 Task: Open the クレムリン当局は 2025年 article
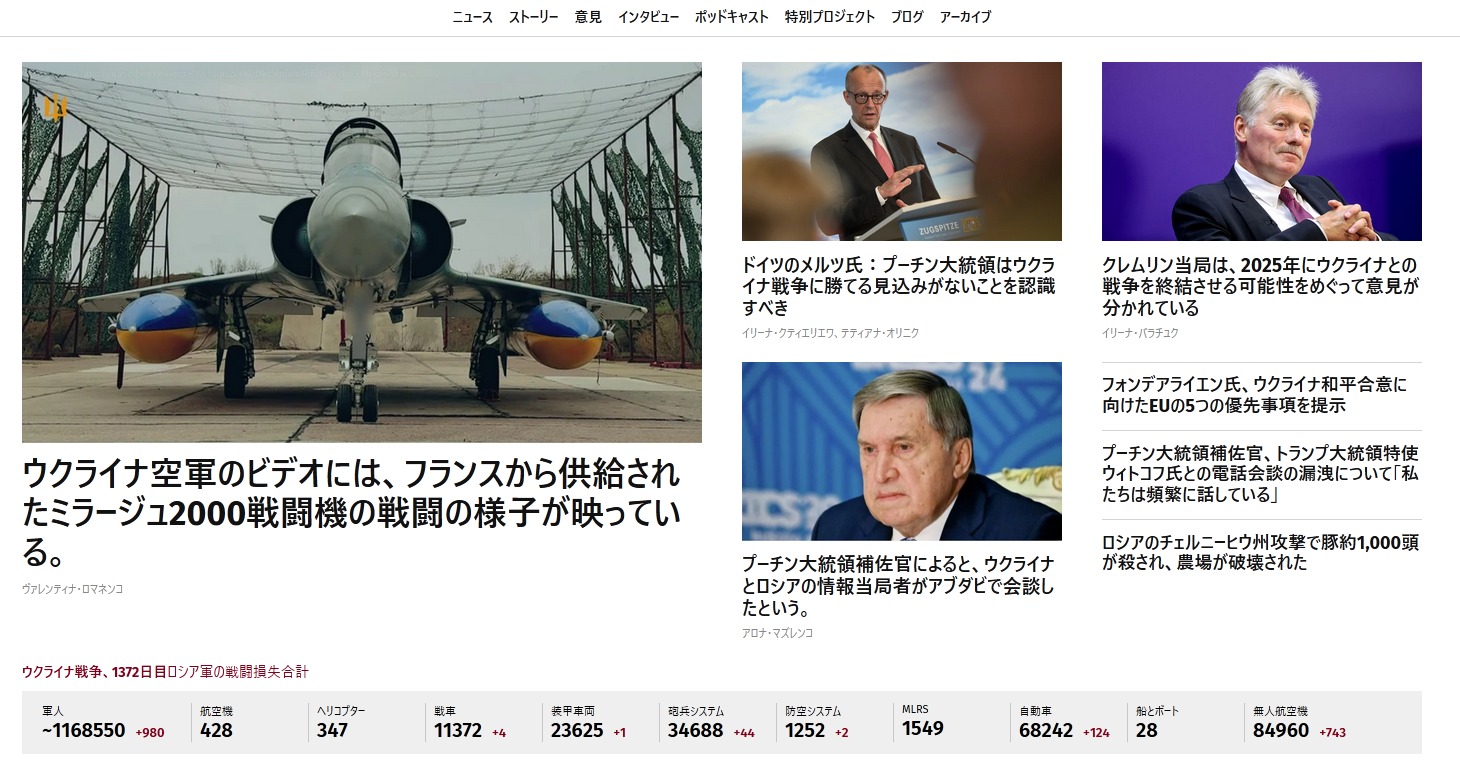point(1260,287)
